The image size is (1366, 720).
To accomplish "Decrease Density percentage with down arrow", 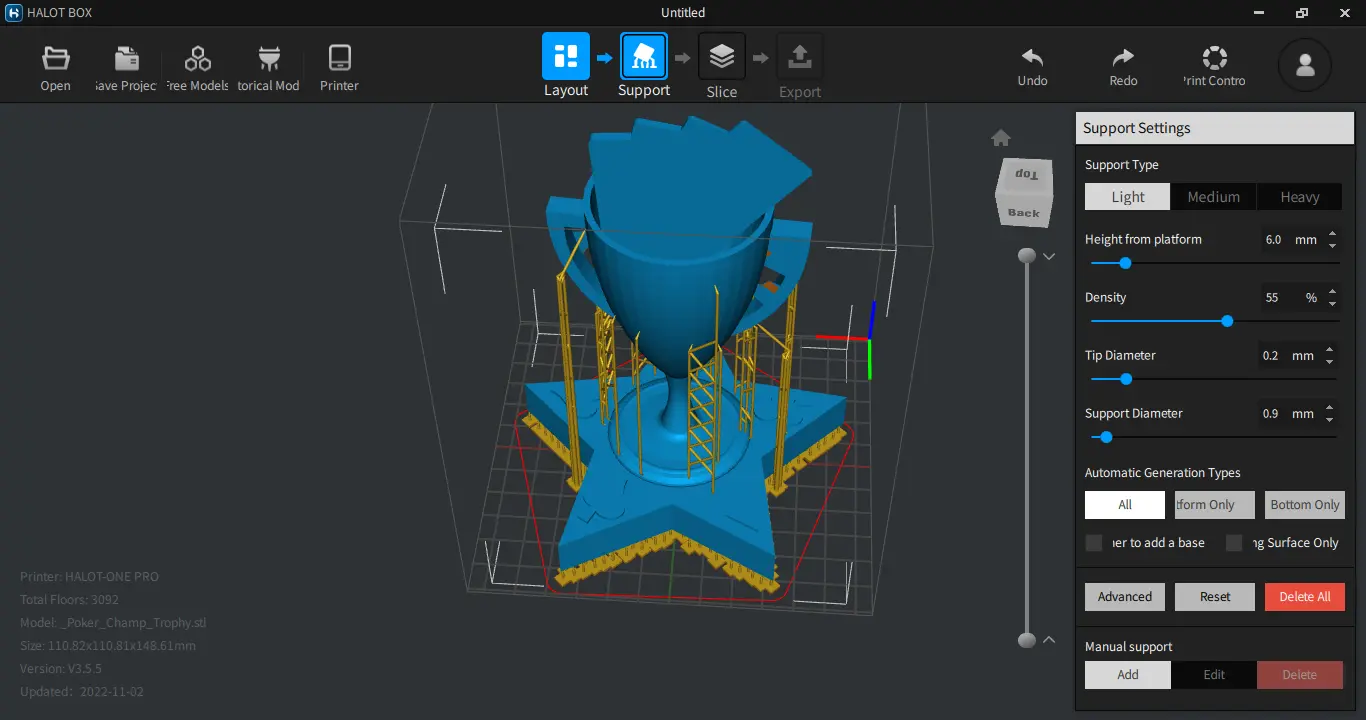I will (x=1332, y=303).
